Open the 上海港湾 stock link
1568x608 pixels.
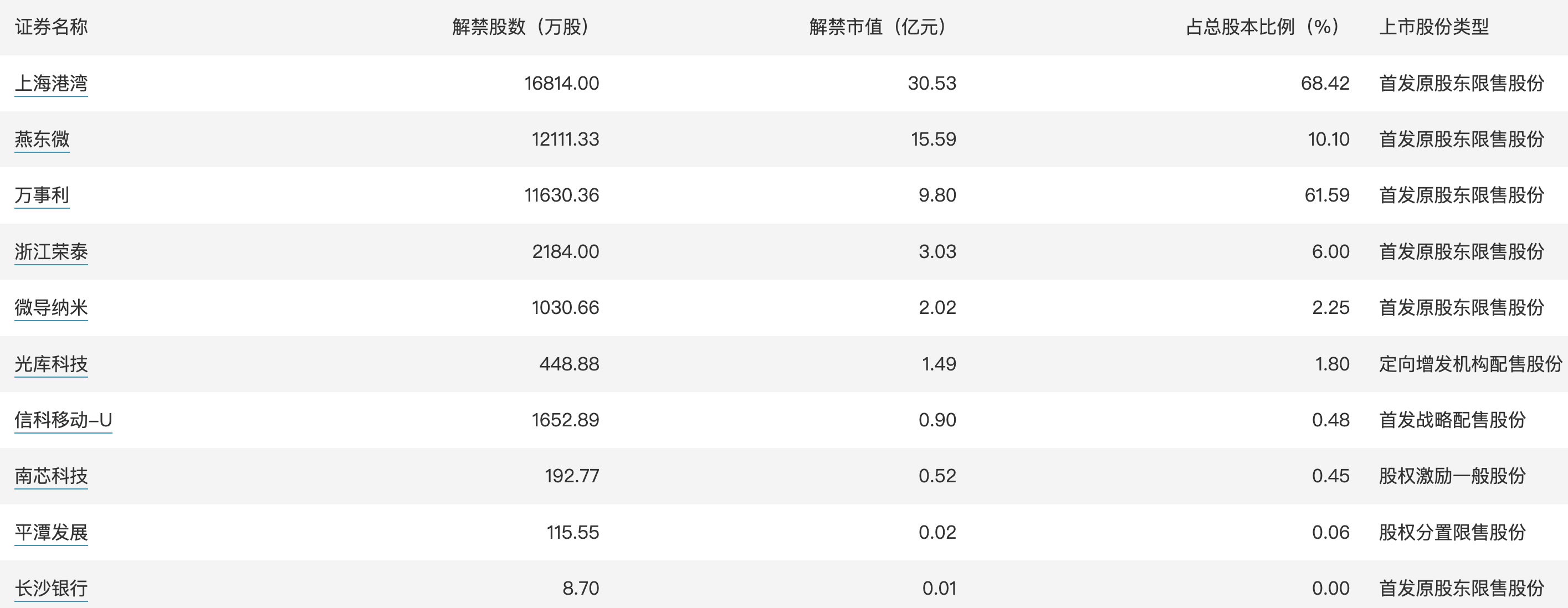[51, 84]
